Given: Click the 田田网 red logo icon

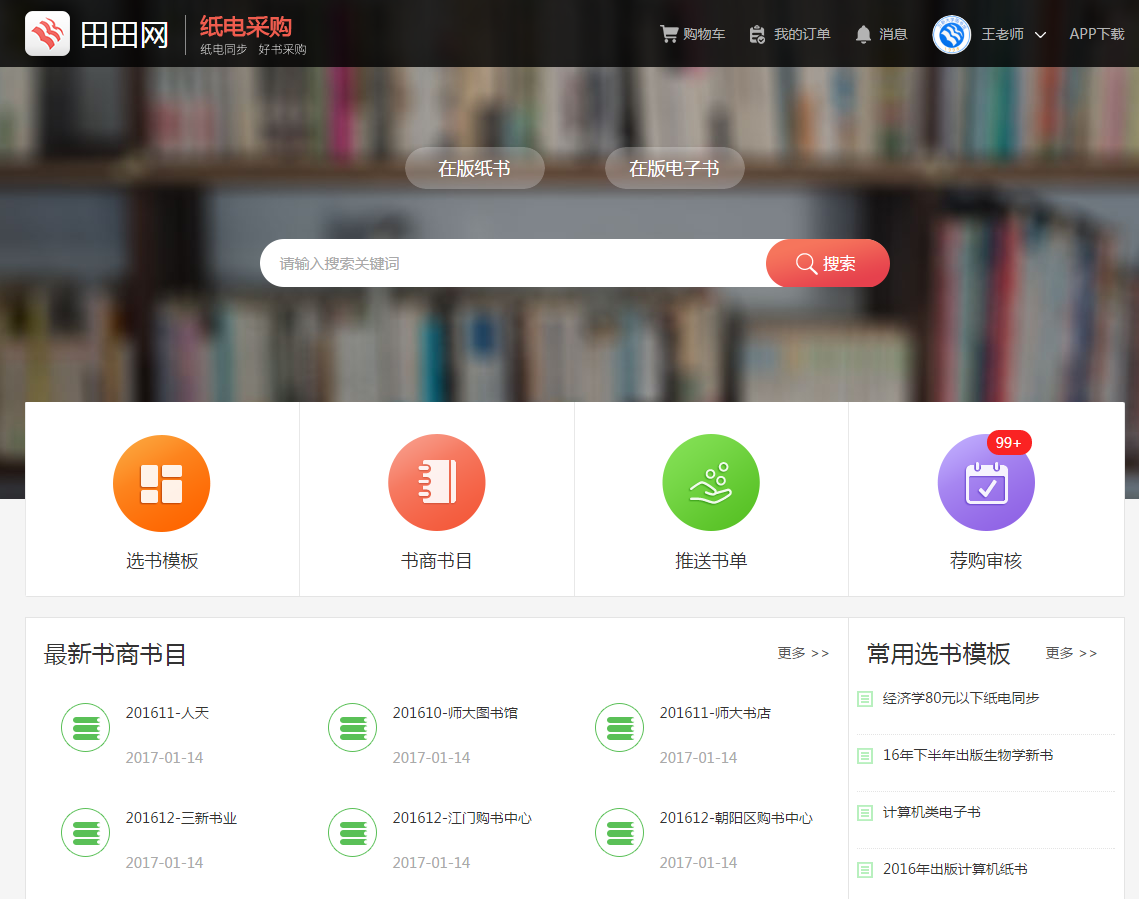Looking at the screenshot, I should tap(47, 33).
